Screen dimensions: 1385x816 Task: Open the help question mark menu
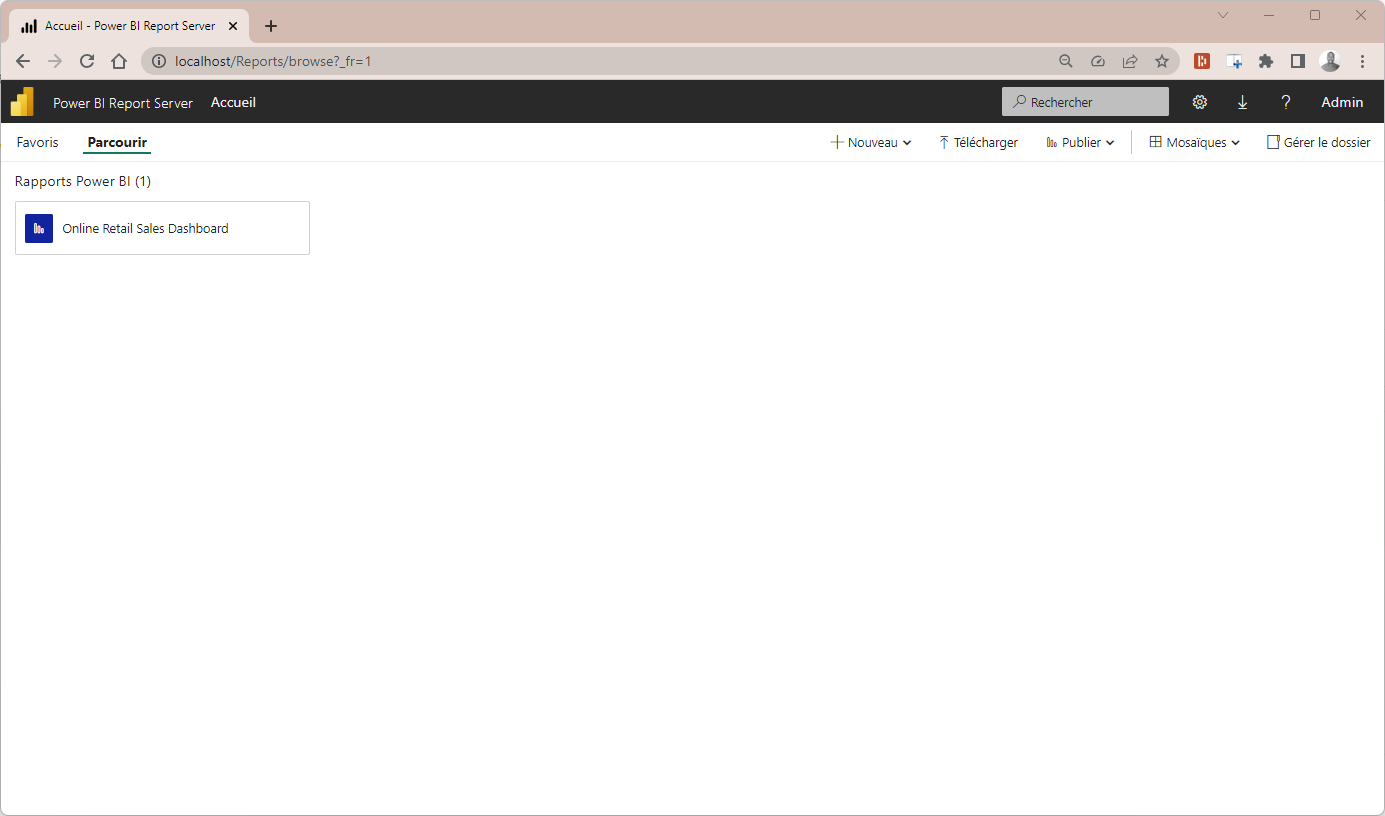[x=1286, y=102]
